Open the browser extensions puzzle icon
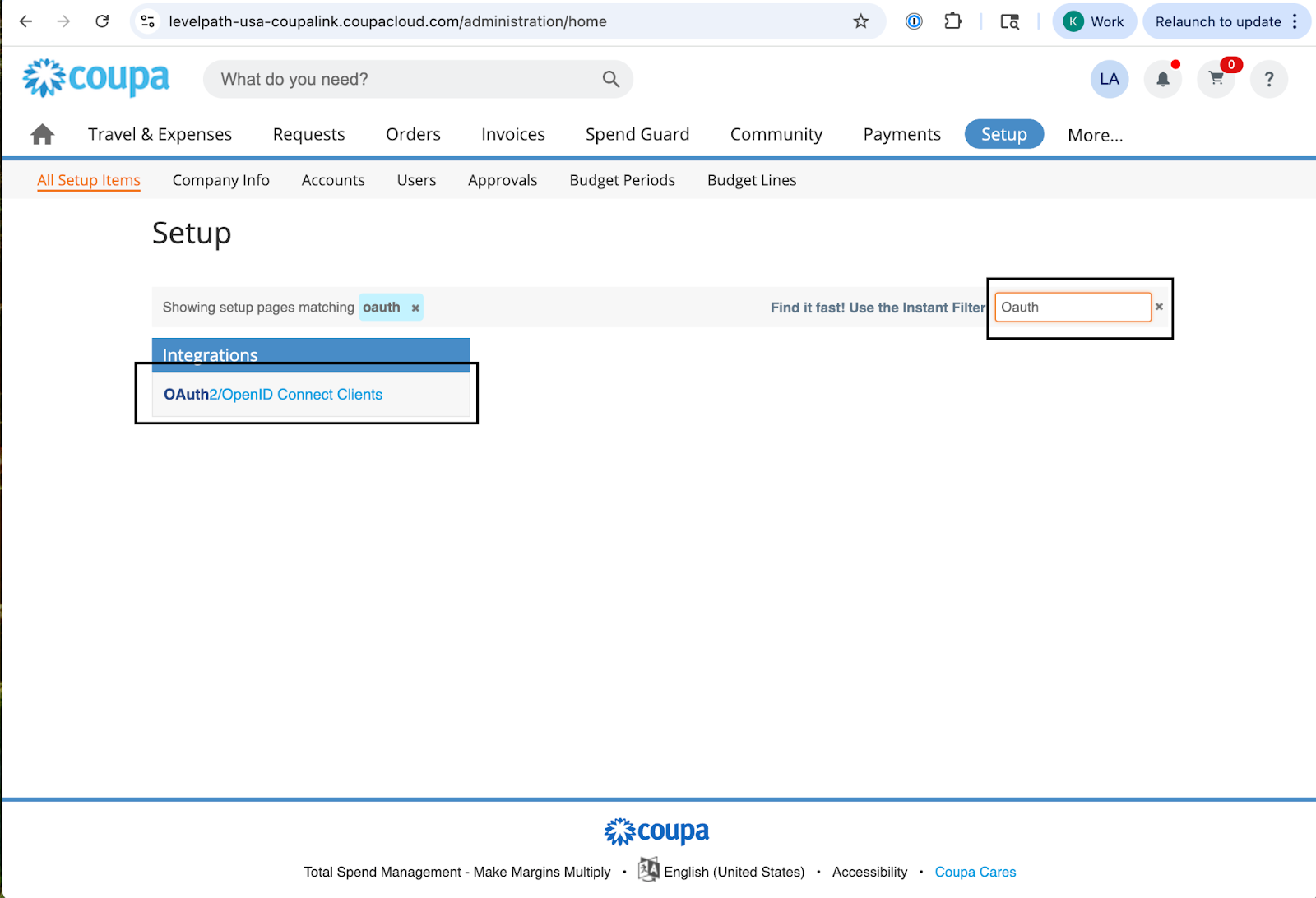 (952, 21)
